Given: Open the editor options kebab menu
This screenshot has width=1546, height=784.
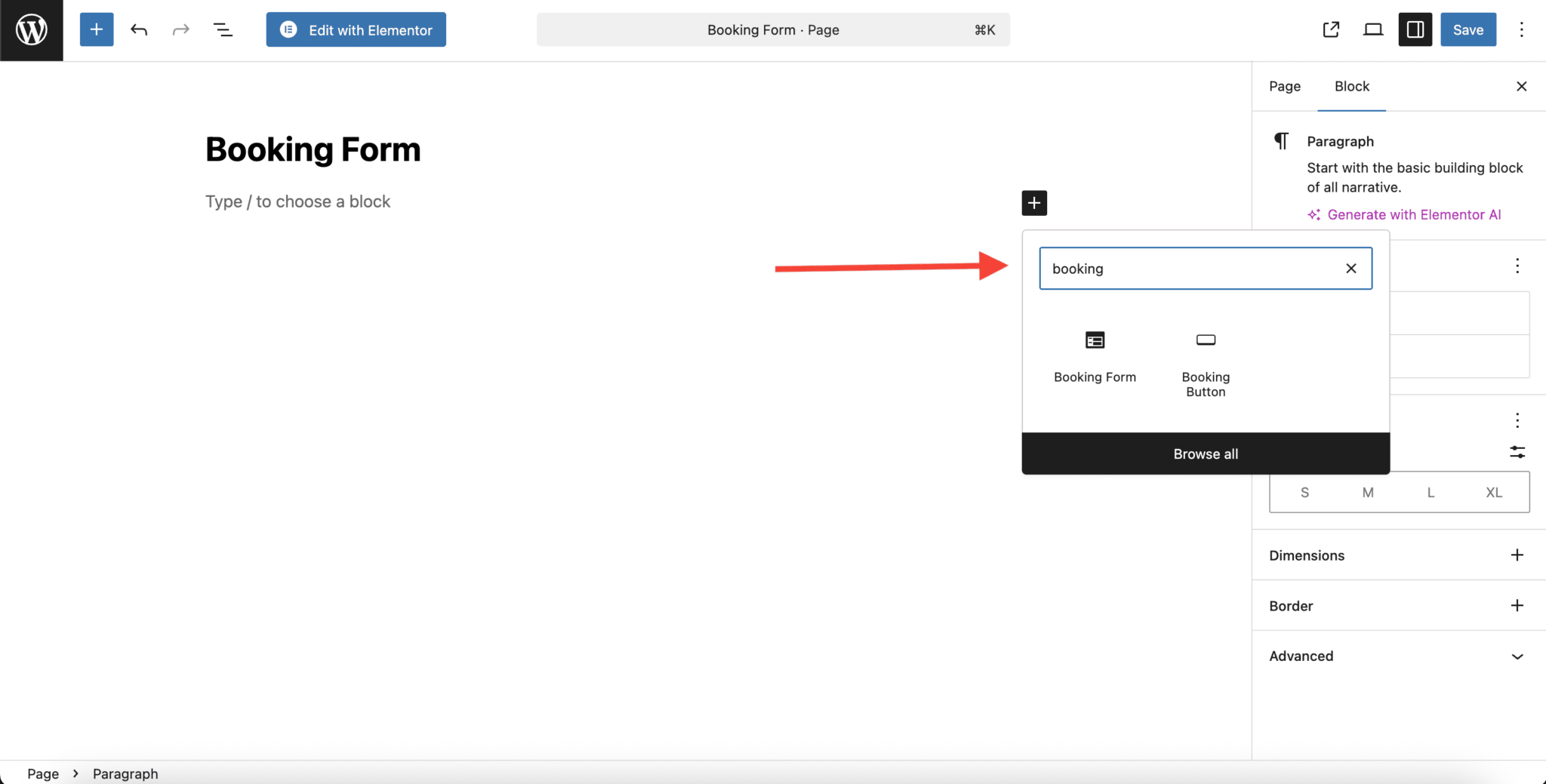Looking at the screenshot, I should point(1521,29).
